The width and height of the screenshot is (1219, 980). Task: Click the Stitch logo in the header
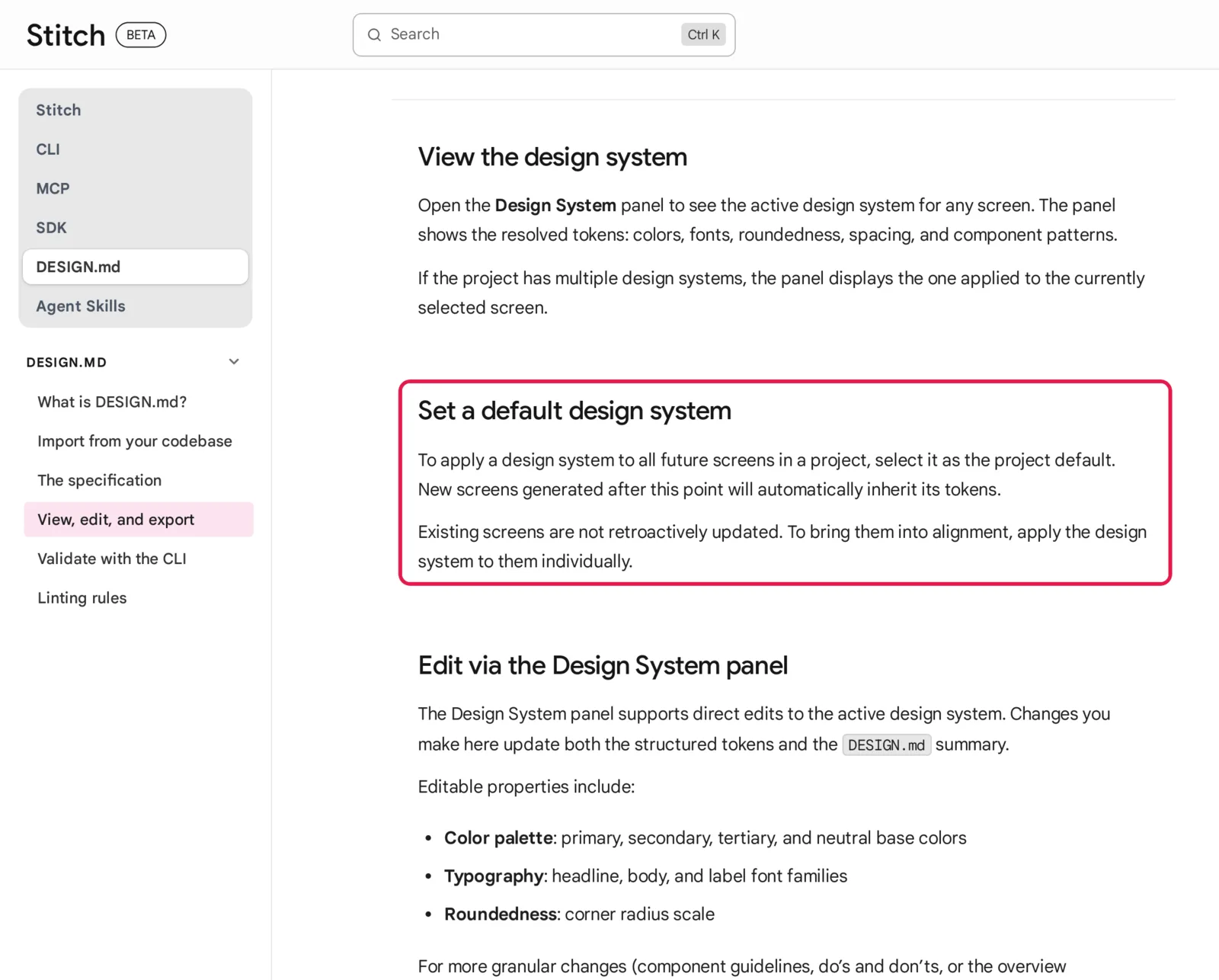[x=66, y=35]
